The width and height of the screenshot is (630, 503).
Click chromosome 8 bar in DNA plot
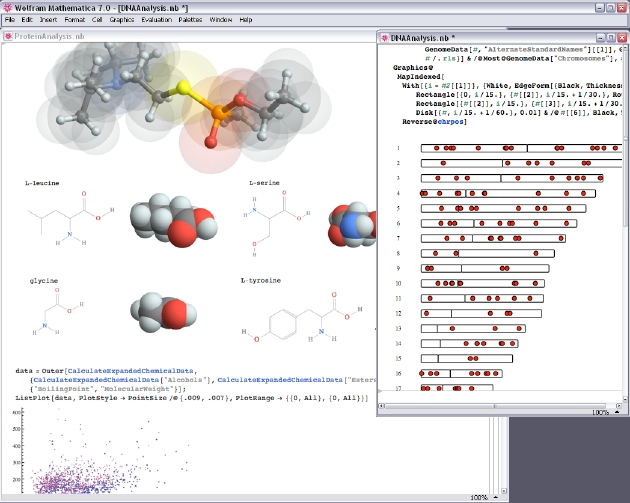point(488,254)
